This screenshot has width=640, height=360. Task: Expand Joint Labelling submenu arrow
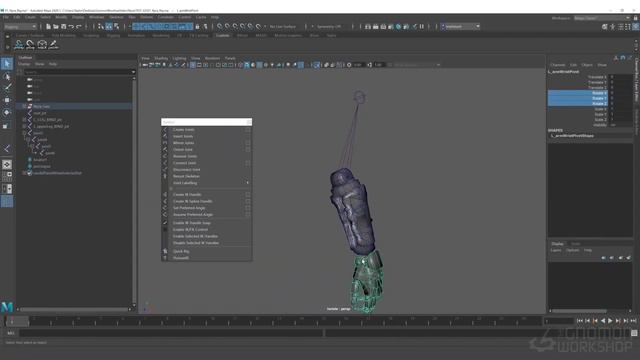pyautogui.click(x=248, y=183)
